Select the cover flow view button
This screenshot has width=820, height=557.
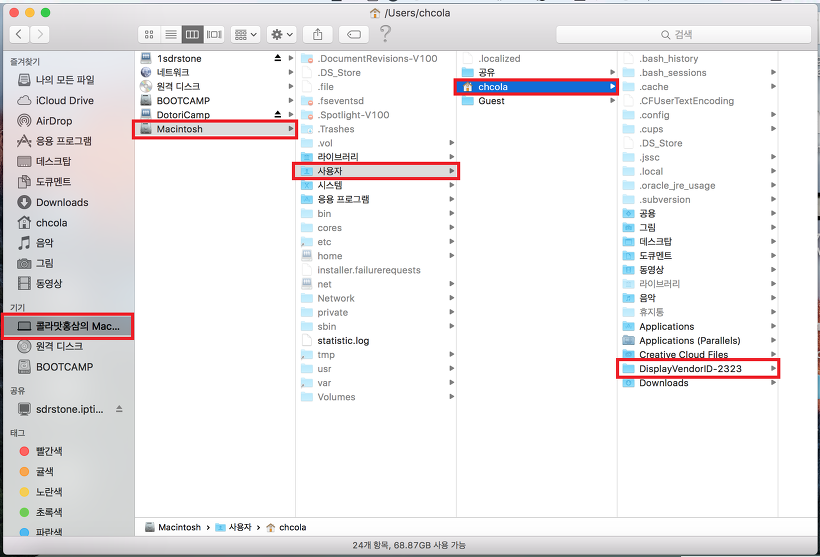click(213, 34)
